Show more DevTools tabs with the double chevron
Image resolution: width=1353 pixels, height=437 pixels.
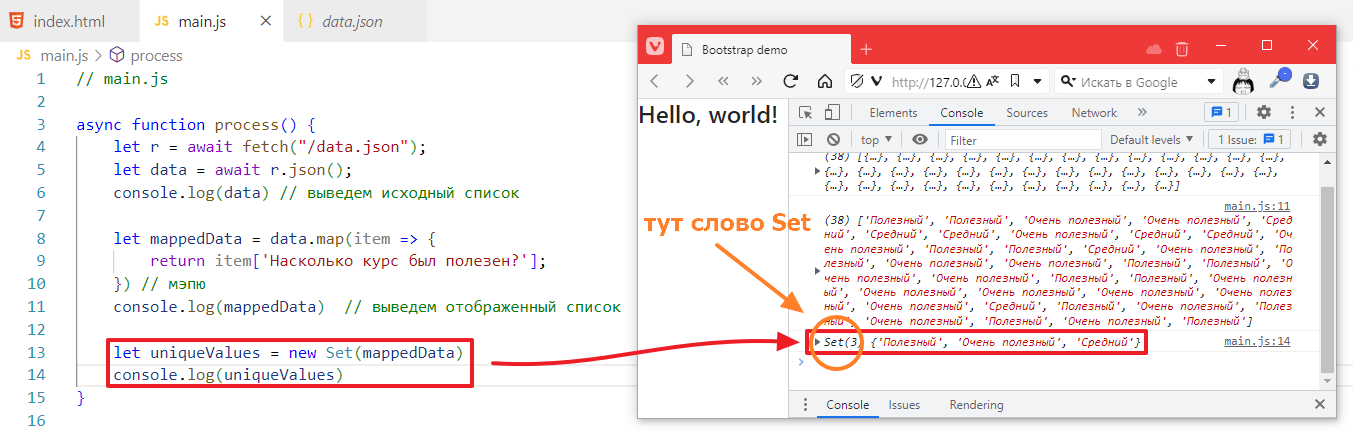click(x=1143, y=113)
